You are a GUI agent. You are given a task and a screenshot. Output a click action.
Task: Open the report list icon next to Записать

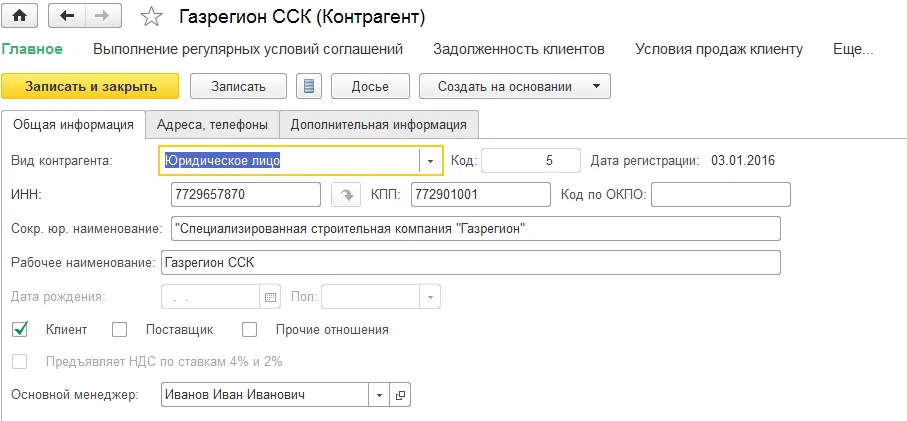[x=309, y=86]
